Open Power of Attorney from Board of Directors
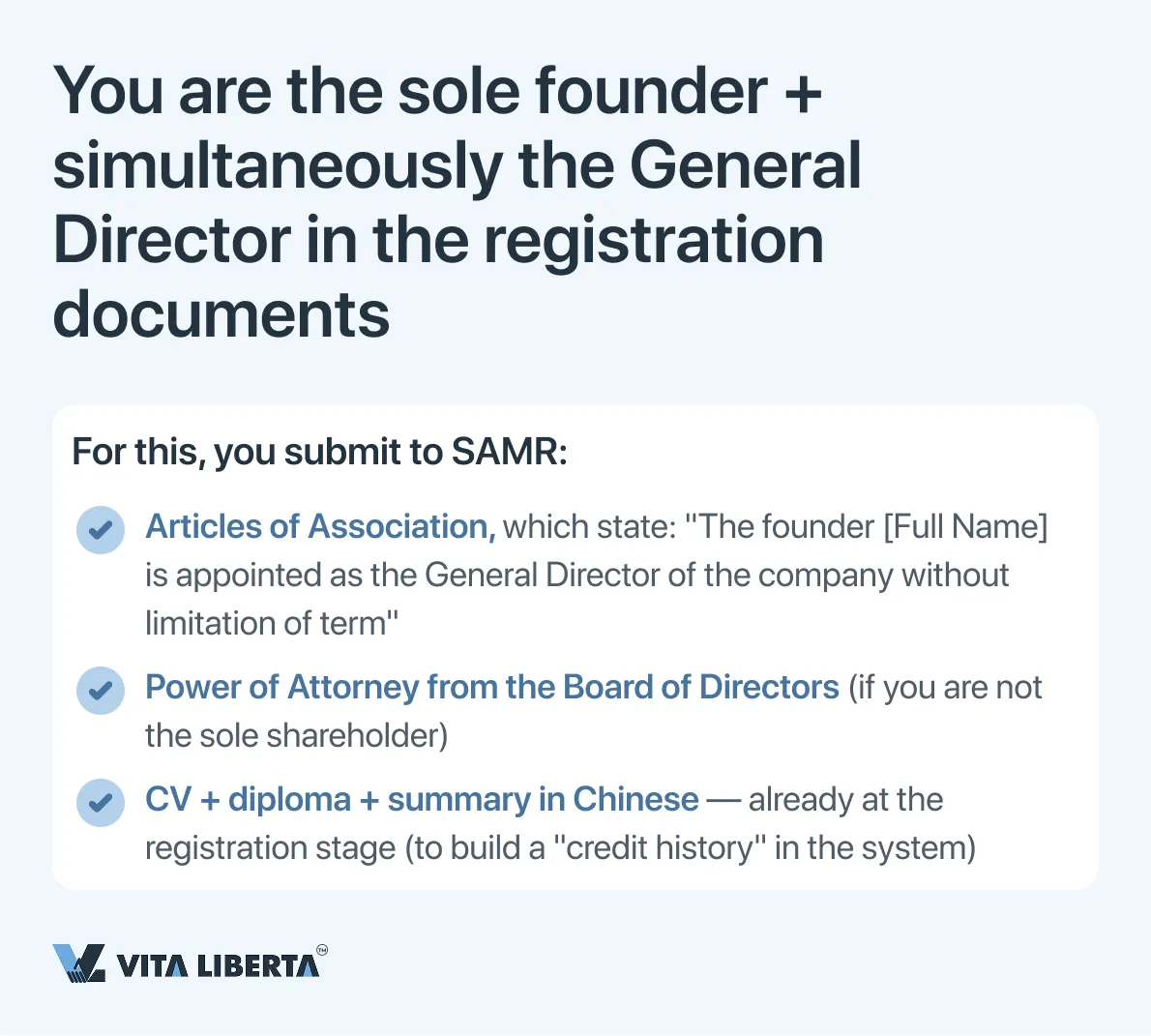 (x=491, y=688)
